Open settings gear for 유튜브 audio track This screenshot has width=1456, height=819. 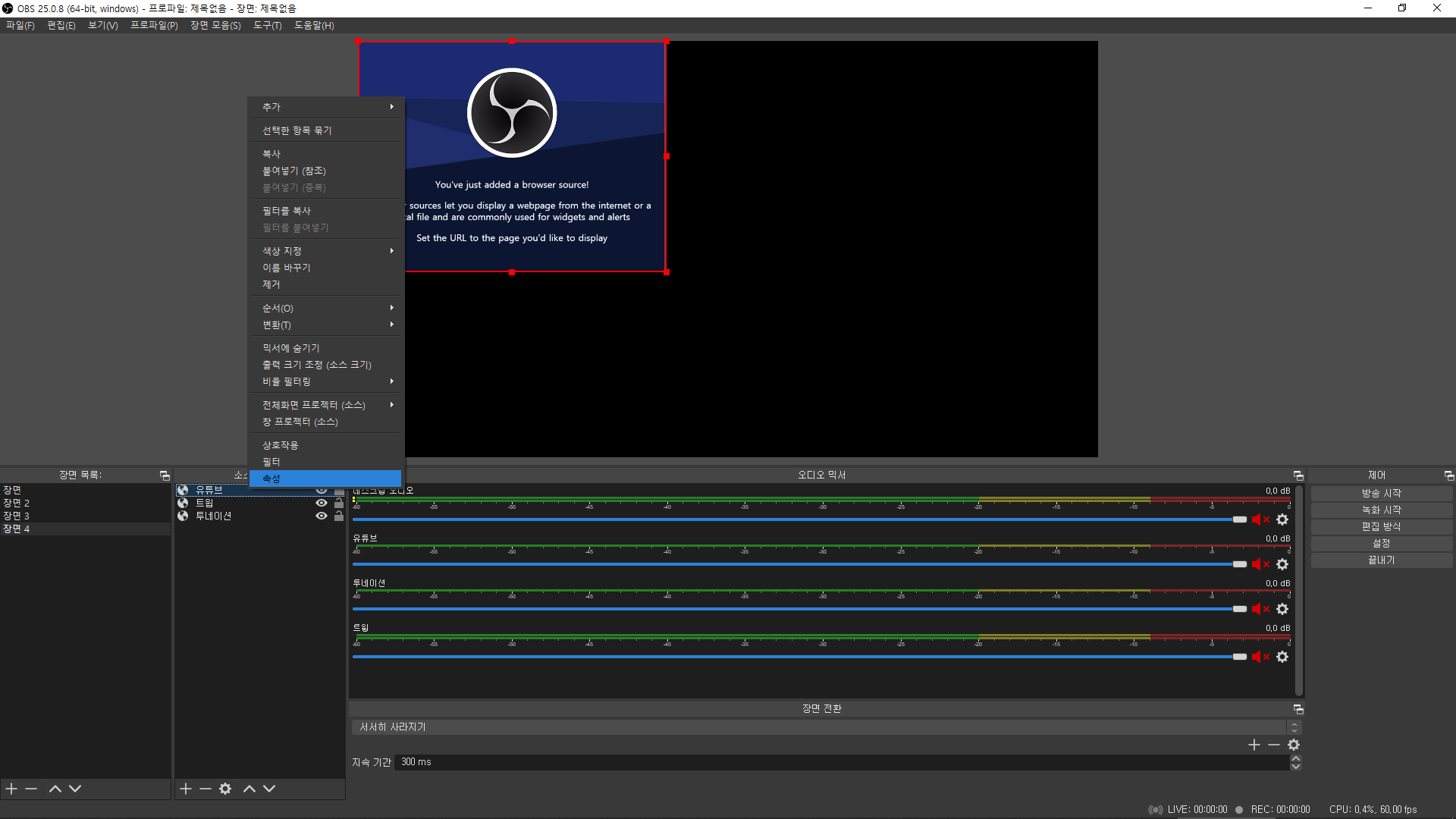point(1282,564)
